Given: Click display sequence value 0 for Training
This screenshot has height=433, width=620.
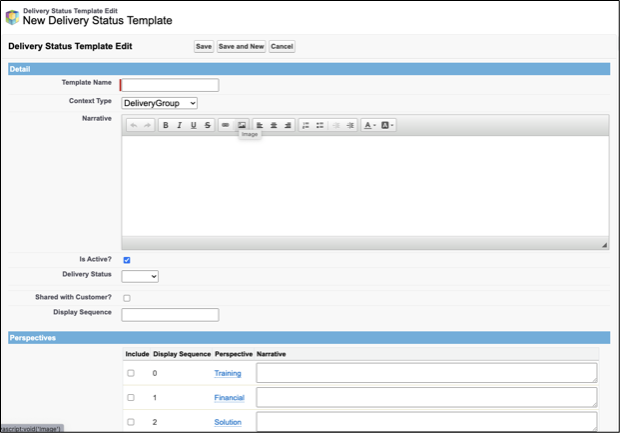Looking at the screenshot, I should point(155,373).
